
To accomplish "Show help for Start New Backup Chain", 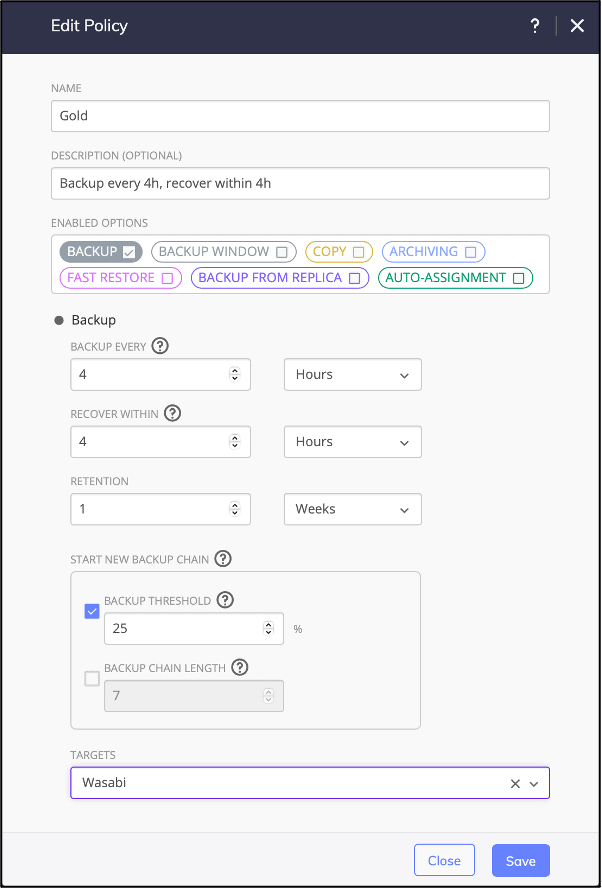I will click(x=223, y=559).
